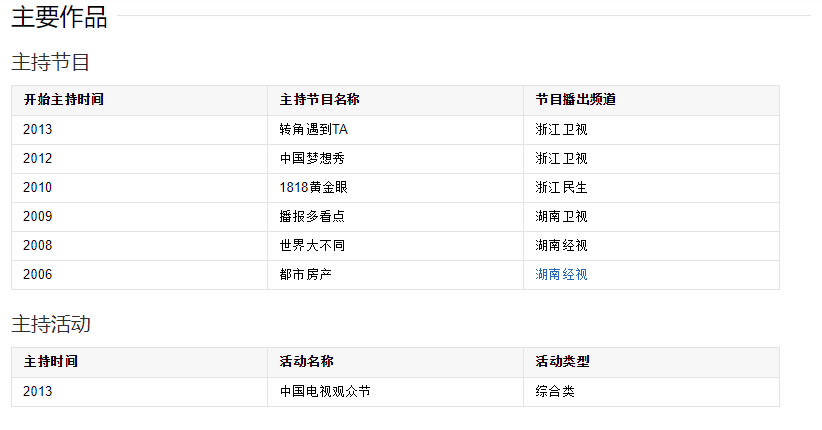Click the 湖南卫视 channel cell
The height and width of the screenshot is (430, 822).
click(561, 216)
